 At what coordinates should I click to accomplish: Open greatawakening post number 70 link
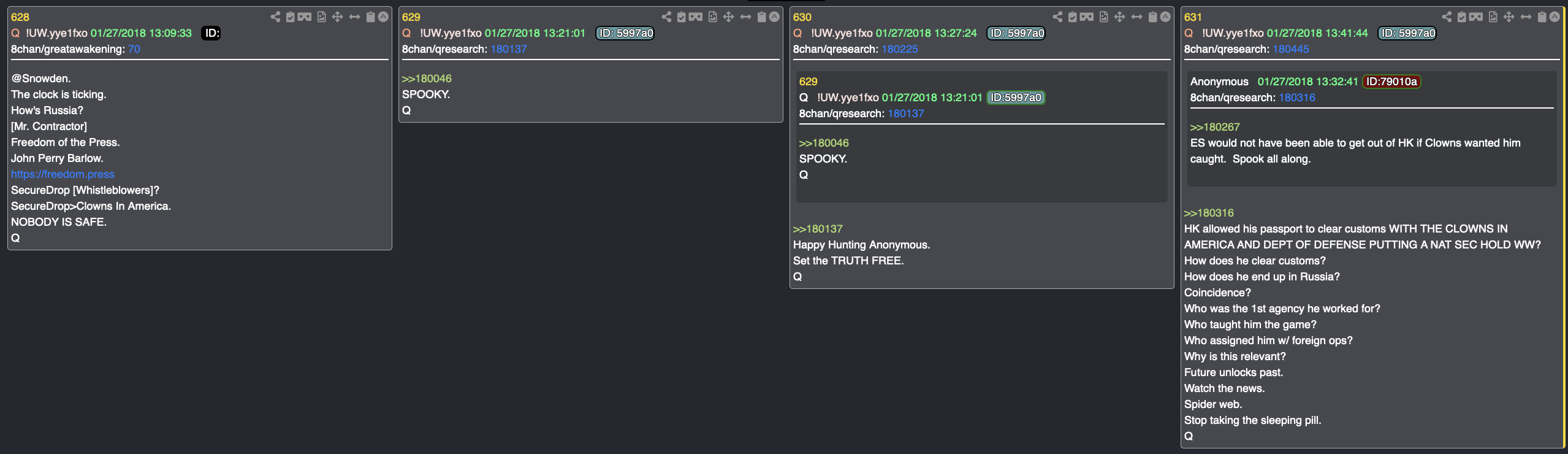coord(134,49)
